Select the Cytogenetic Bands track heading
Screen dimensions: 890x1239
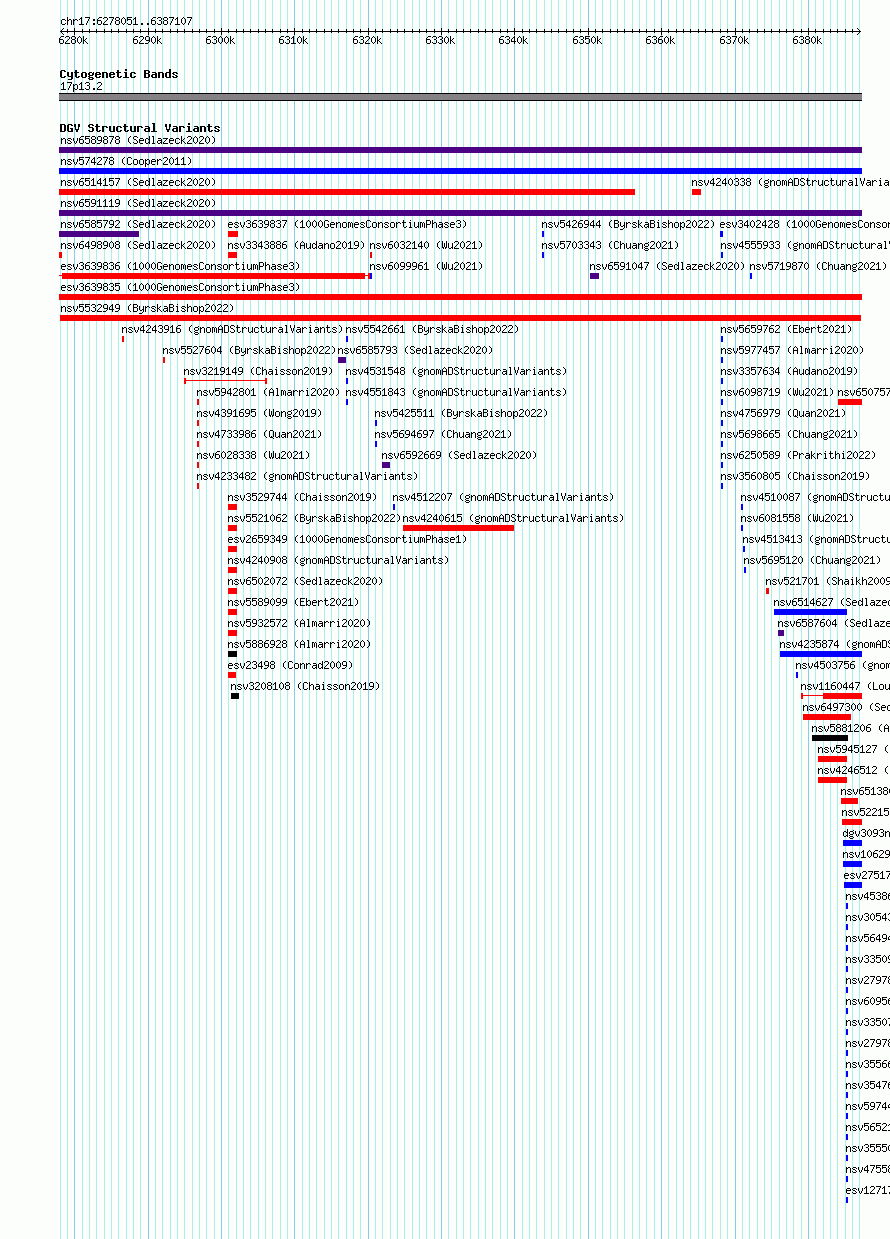[x=119, y=74]
